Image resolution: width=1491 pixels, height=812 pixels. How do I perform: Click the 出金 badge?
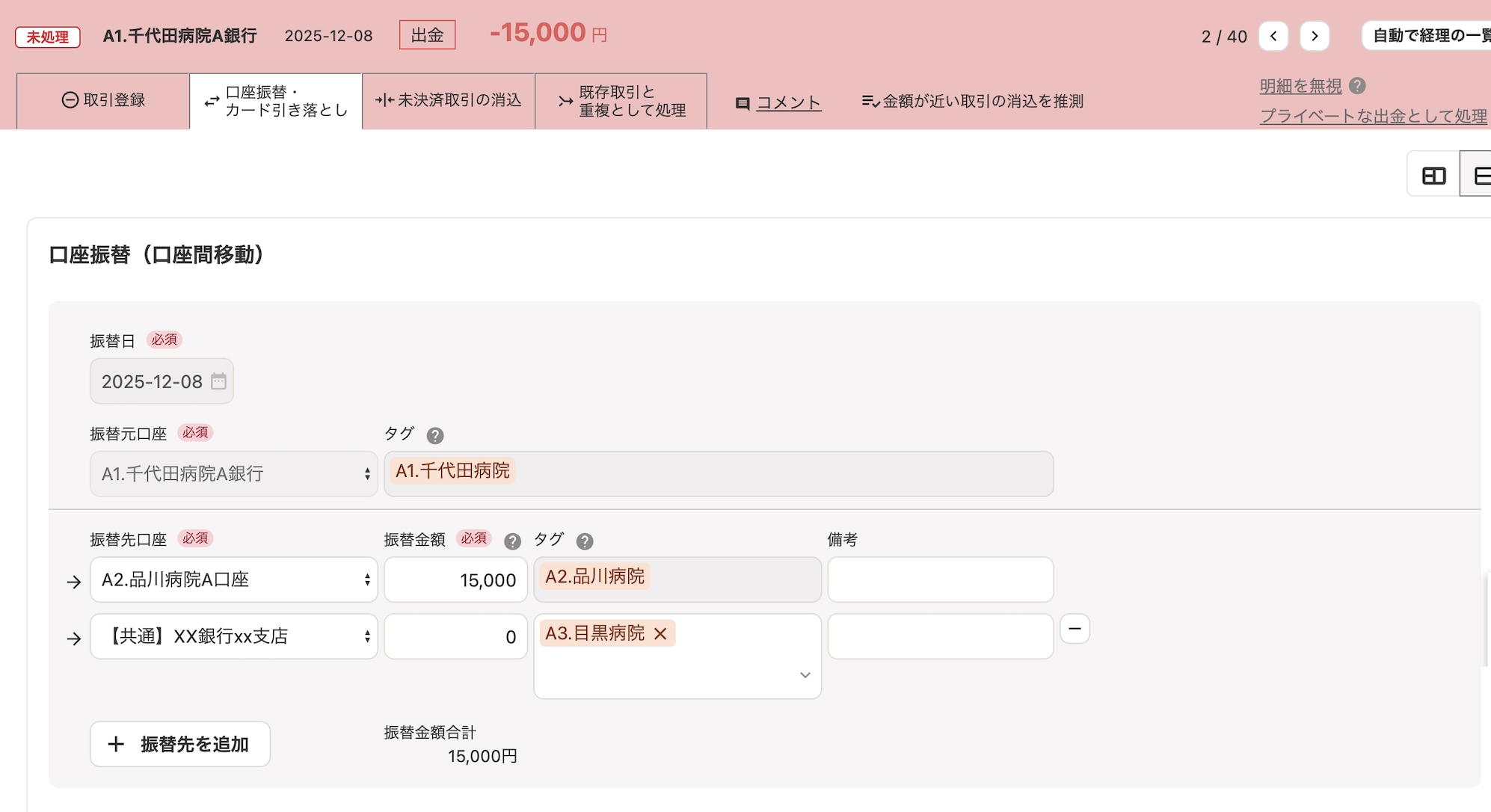427,35
